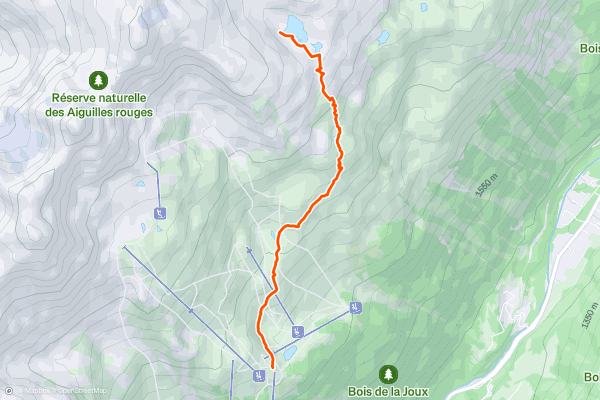The image size is (600, 400).
Task: Open the OpenStreetMap attribution link
Action: tap(82, 391)
